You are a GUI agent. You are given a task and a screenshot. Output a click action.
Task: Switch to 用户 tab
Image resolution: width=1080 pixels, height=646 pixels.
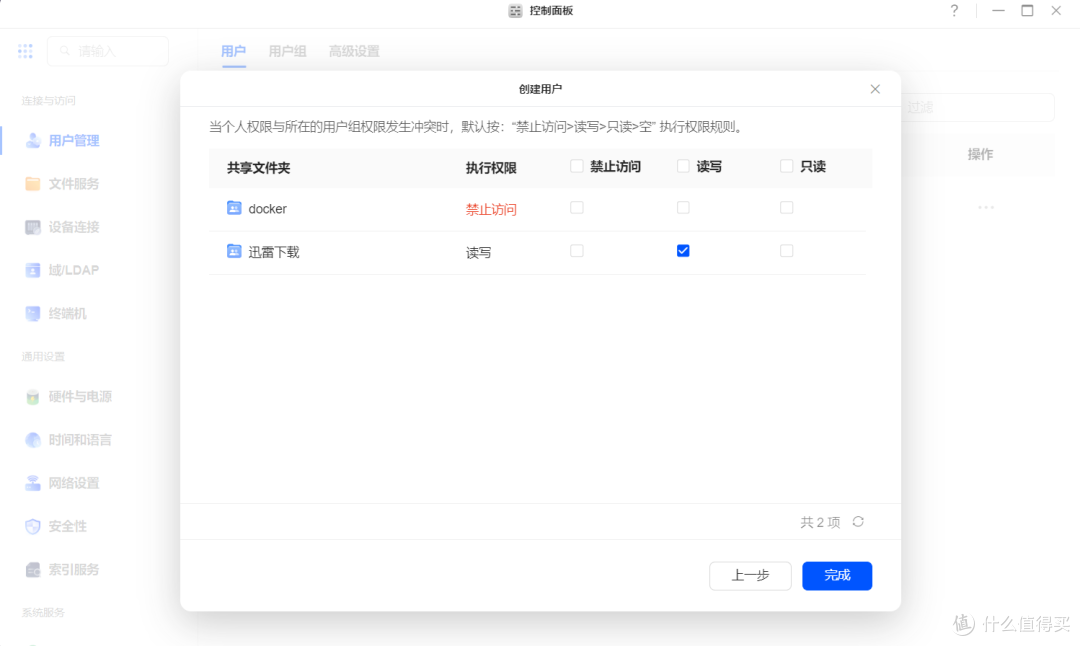click(233, 51)
